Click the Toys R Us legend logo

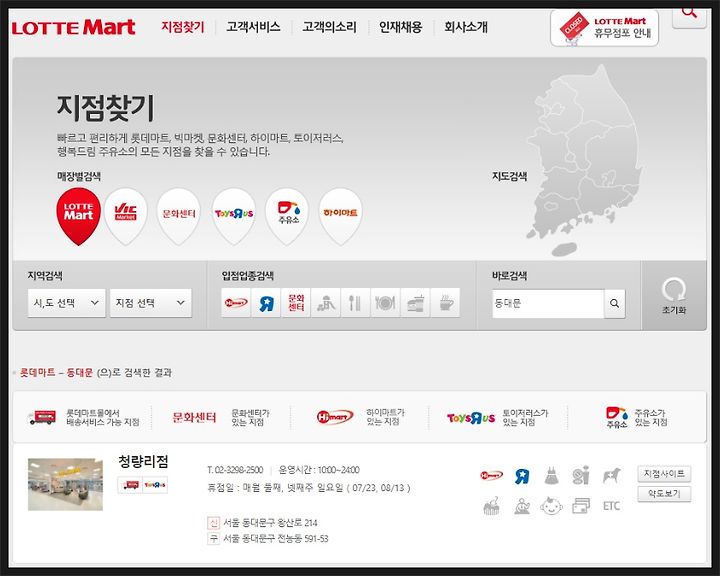[471, 418]
